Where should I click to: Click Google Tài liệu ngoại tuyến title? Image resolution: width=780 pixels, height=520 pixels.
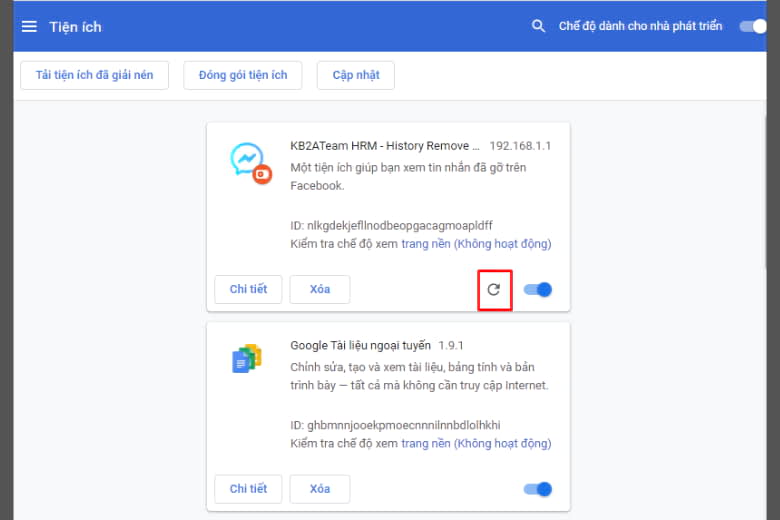pos(361,345)
